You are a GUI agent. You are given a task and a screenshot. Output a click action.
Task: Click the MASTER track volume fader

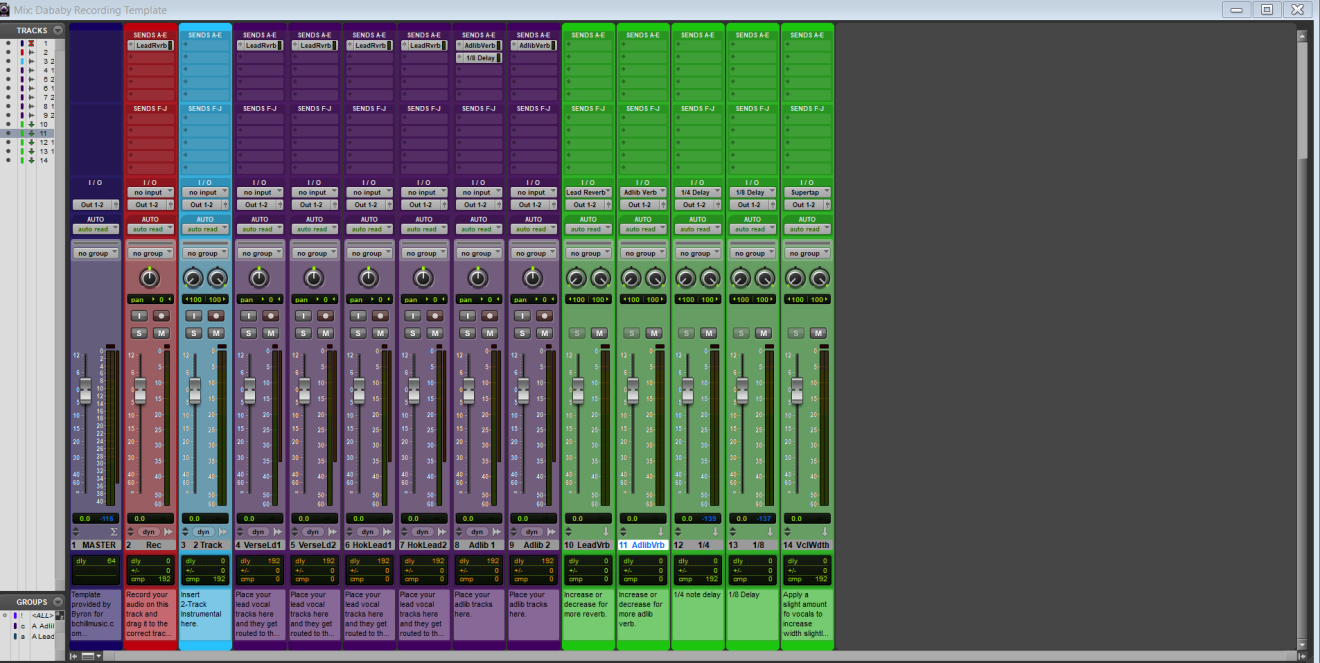coord(85,391)
